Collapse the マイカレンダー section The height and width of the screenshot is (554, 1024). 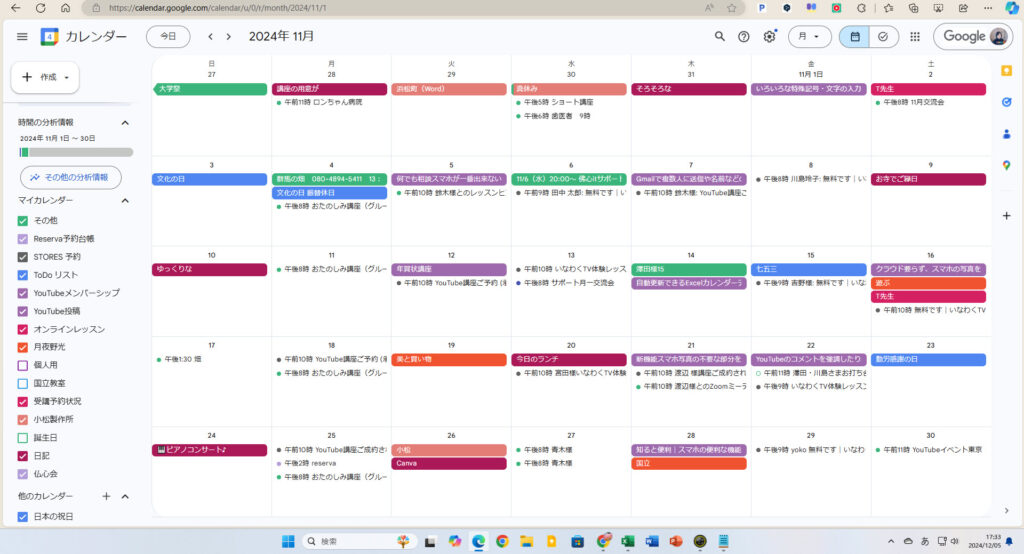coord(125,200)
